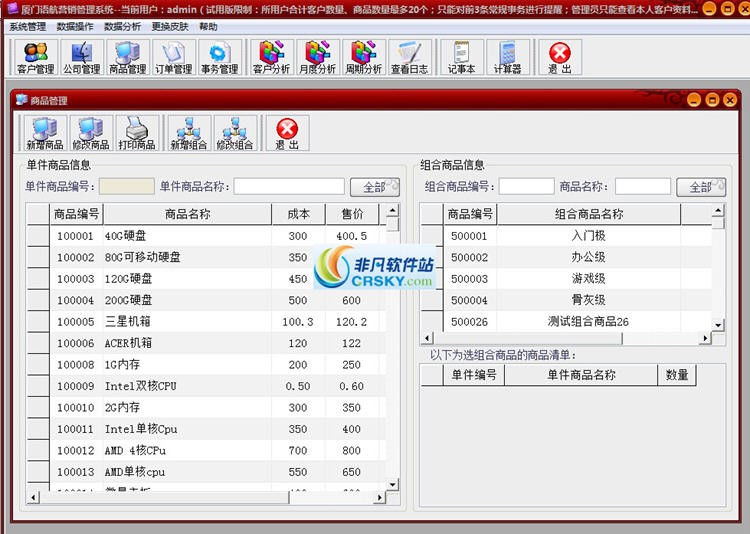Click 数量 column header

tap(677, 375)
